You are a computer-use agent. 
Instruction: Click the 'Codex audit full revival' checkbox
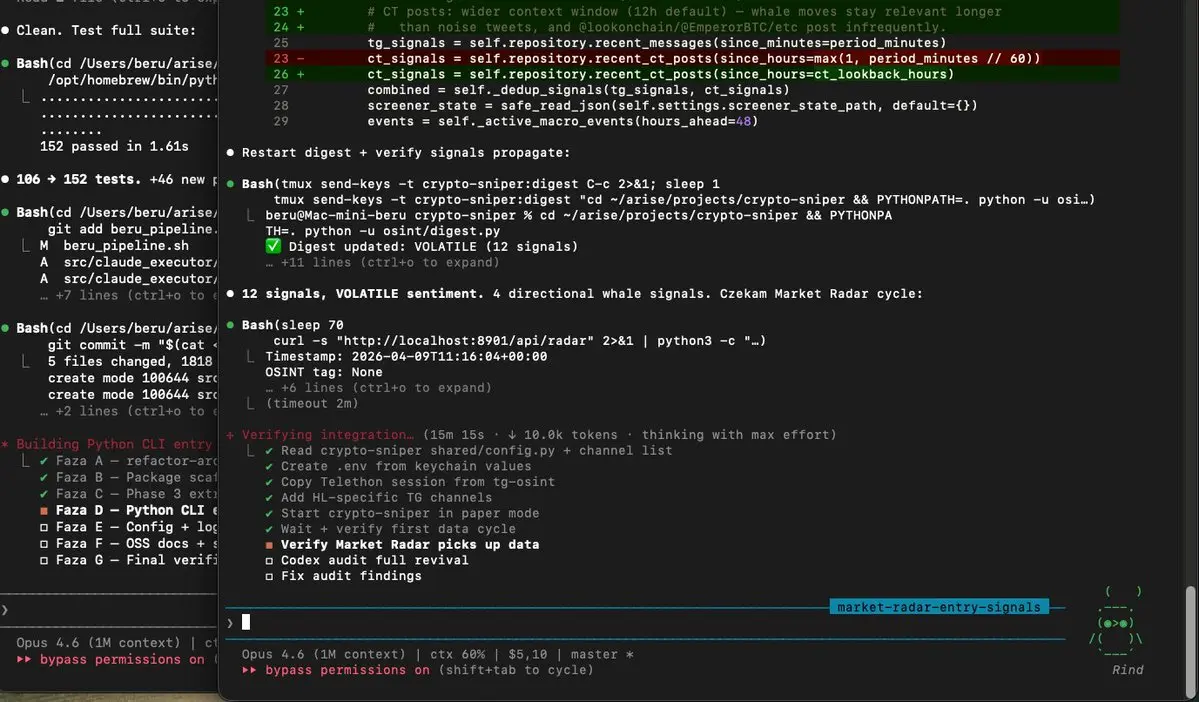(x=269, y=561)
